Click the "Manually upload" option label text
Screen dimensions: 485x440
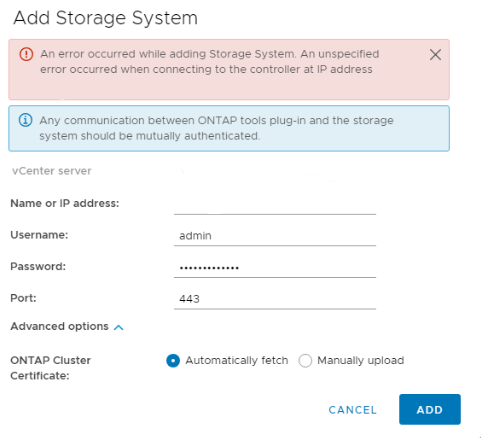coord(361,360)
